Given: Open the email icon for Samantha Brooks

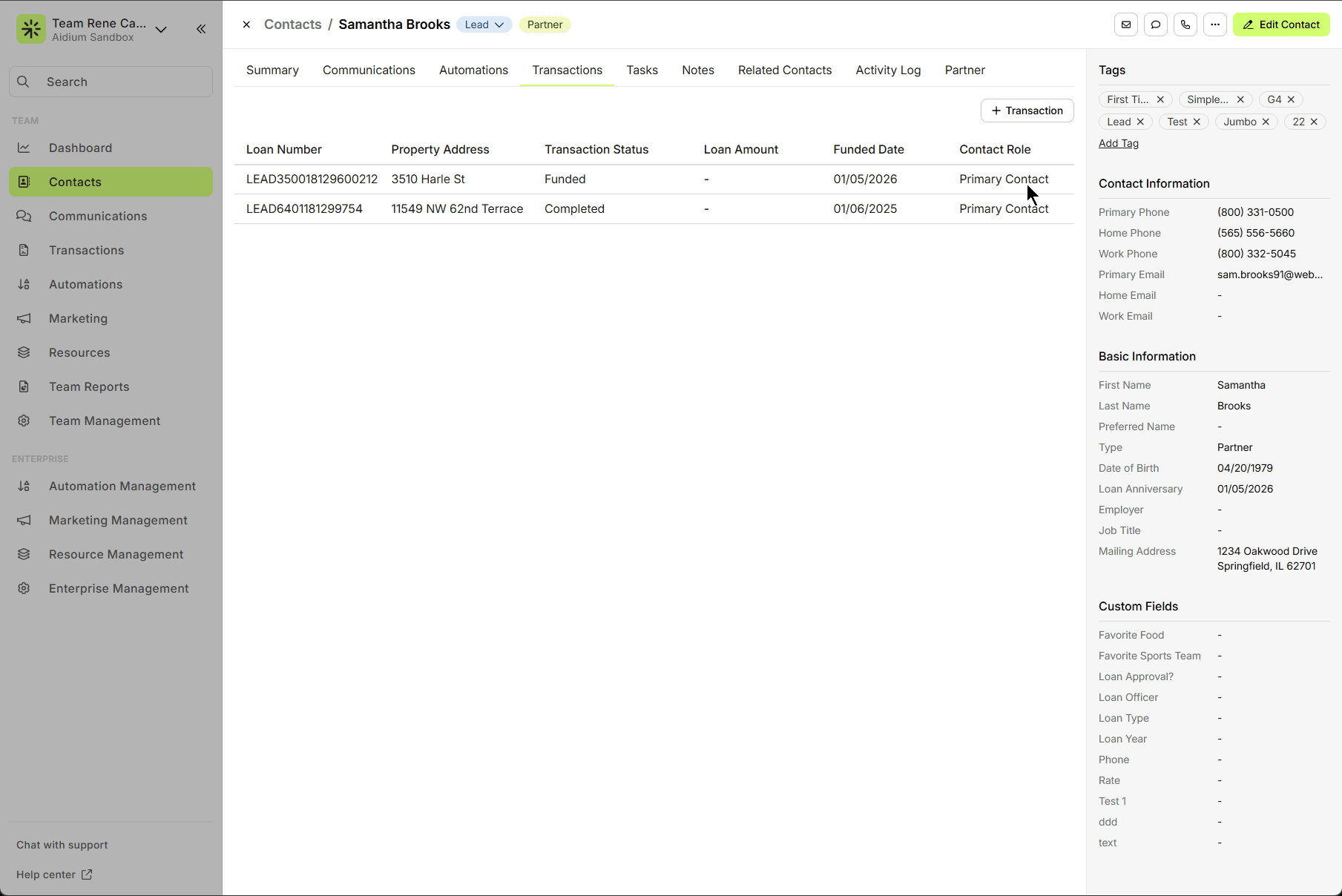Looking at the screenshot, I should coord(1125,24).
